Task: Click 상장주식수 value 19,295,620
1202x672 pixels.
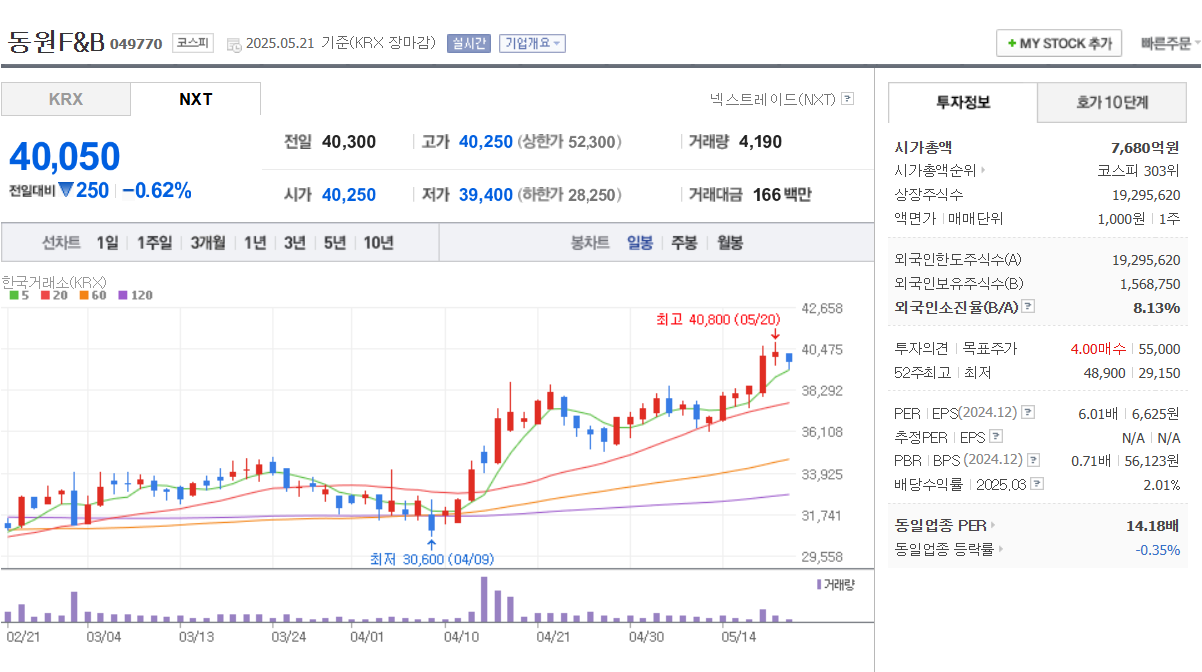Action: point(1146,195)
